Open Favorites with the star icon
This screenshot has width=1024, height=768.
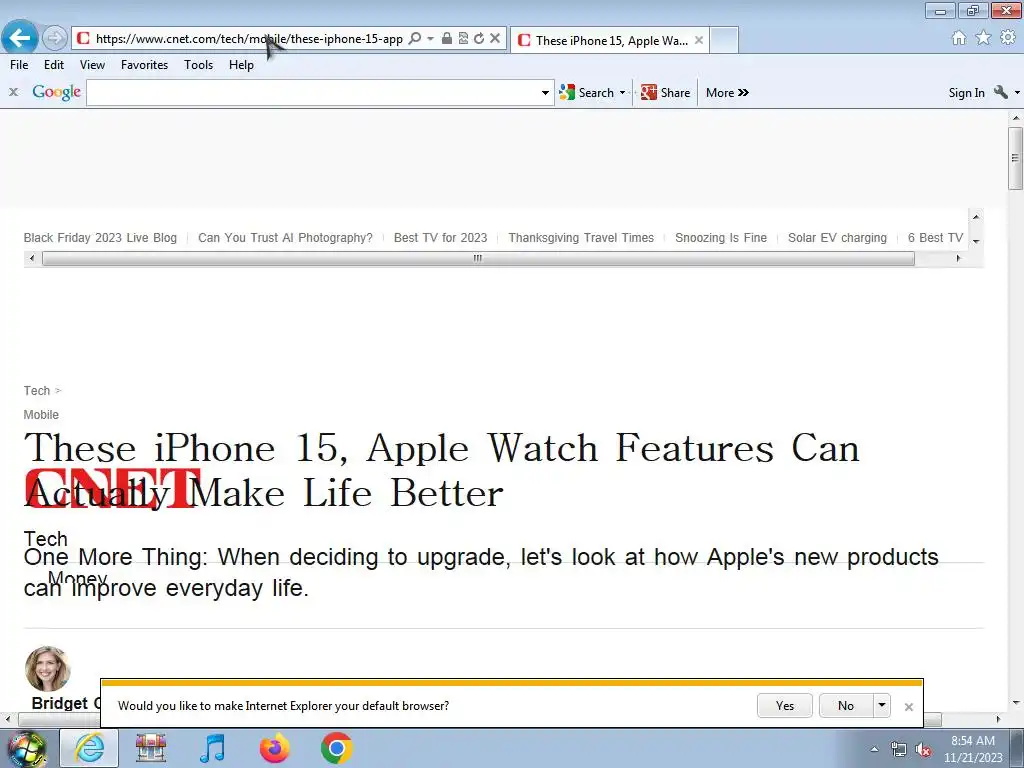[983, 38]
